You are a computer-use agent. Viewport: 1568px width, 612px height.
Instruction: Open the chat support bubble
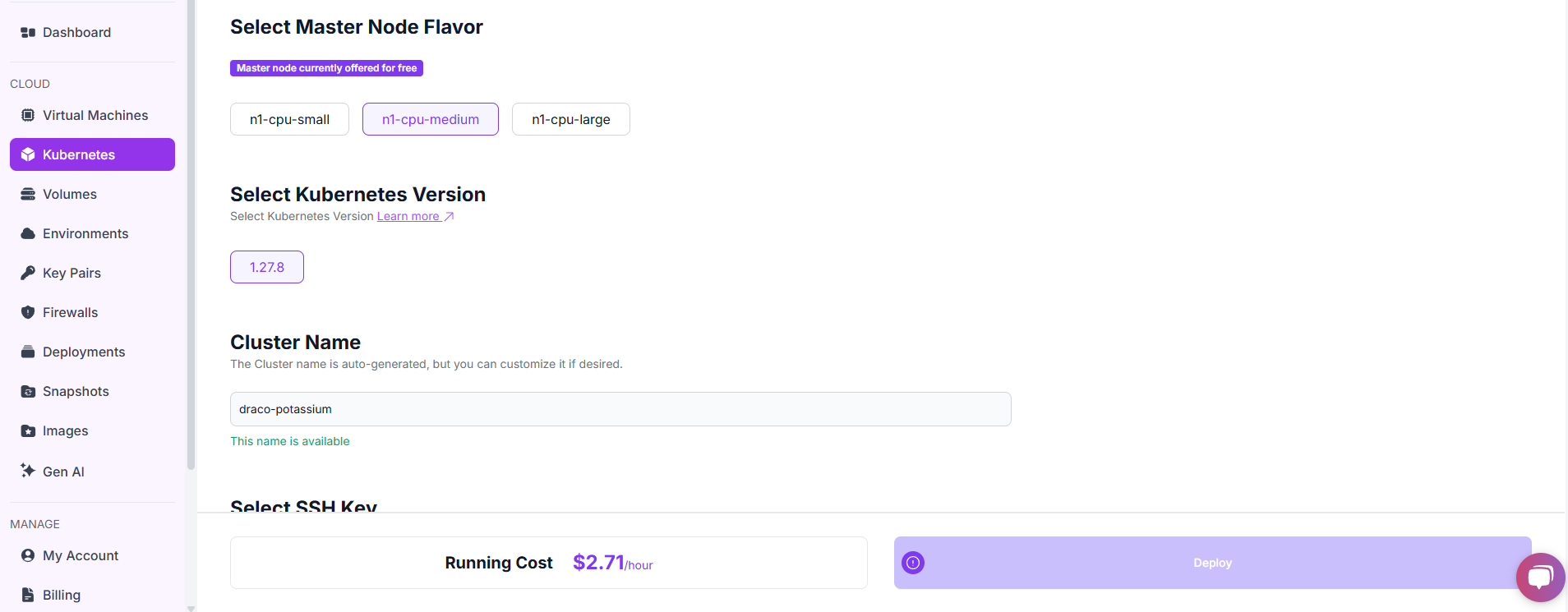(1540, 577)
